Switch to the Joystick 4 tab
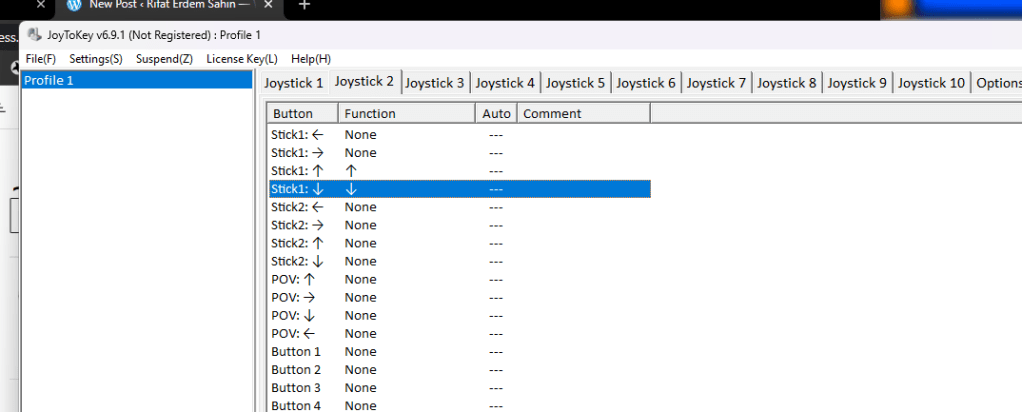Screen dimensions: 1022x412 505,83
